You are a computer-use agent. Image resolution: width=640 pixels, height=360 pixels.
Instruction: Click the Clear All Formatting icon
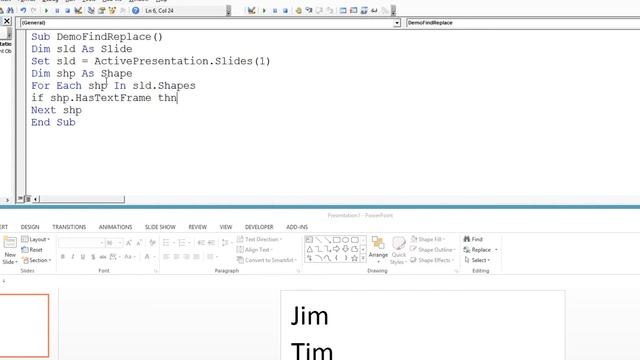coord(153,243)
